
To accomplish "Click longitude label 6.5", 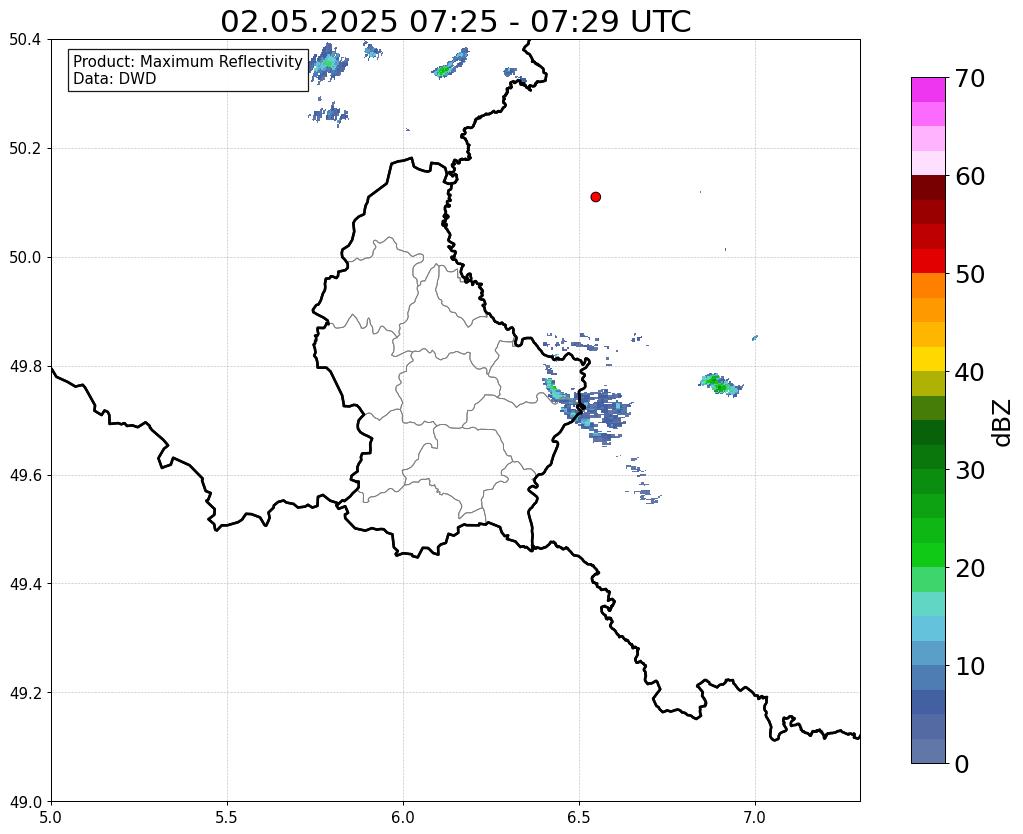I will point(579,817).
